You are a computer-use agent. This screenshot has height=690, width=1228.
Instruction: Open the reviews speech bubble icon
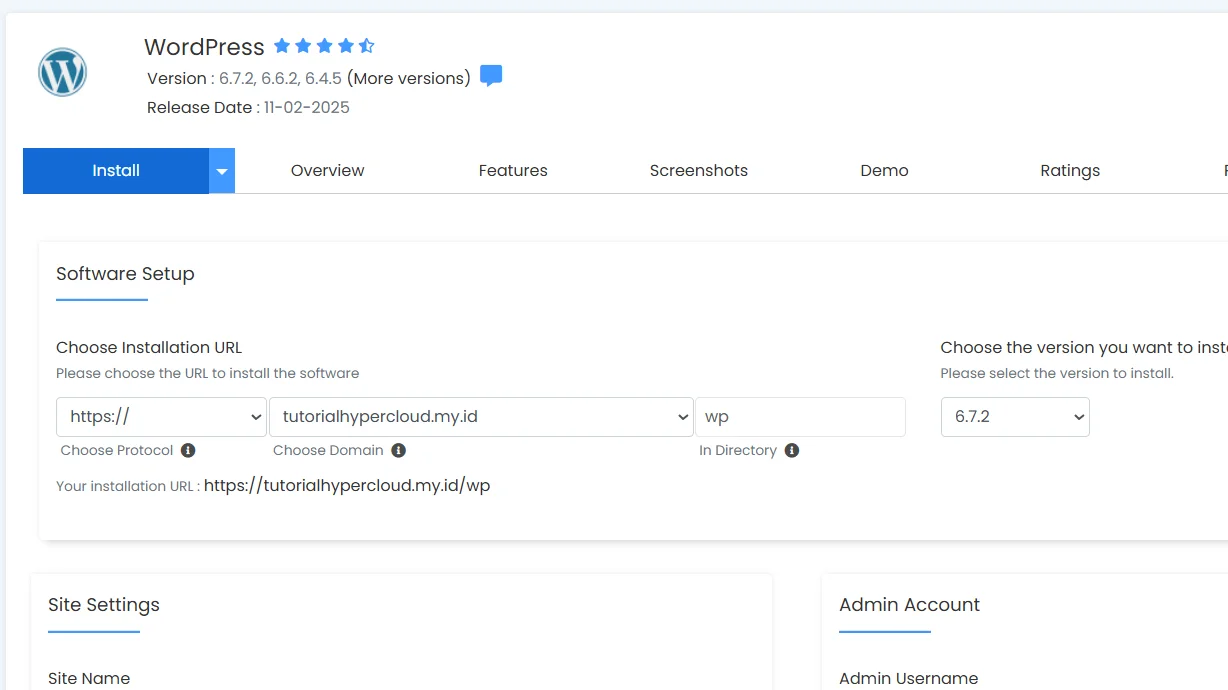click(491, 76)
